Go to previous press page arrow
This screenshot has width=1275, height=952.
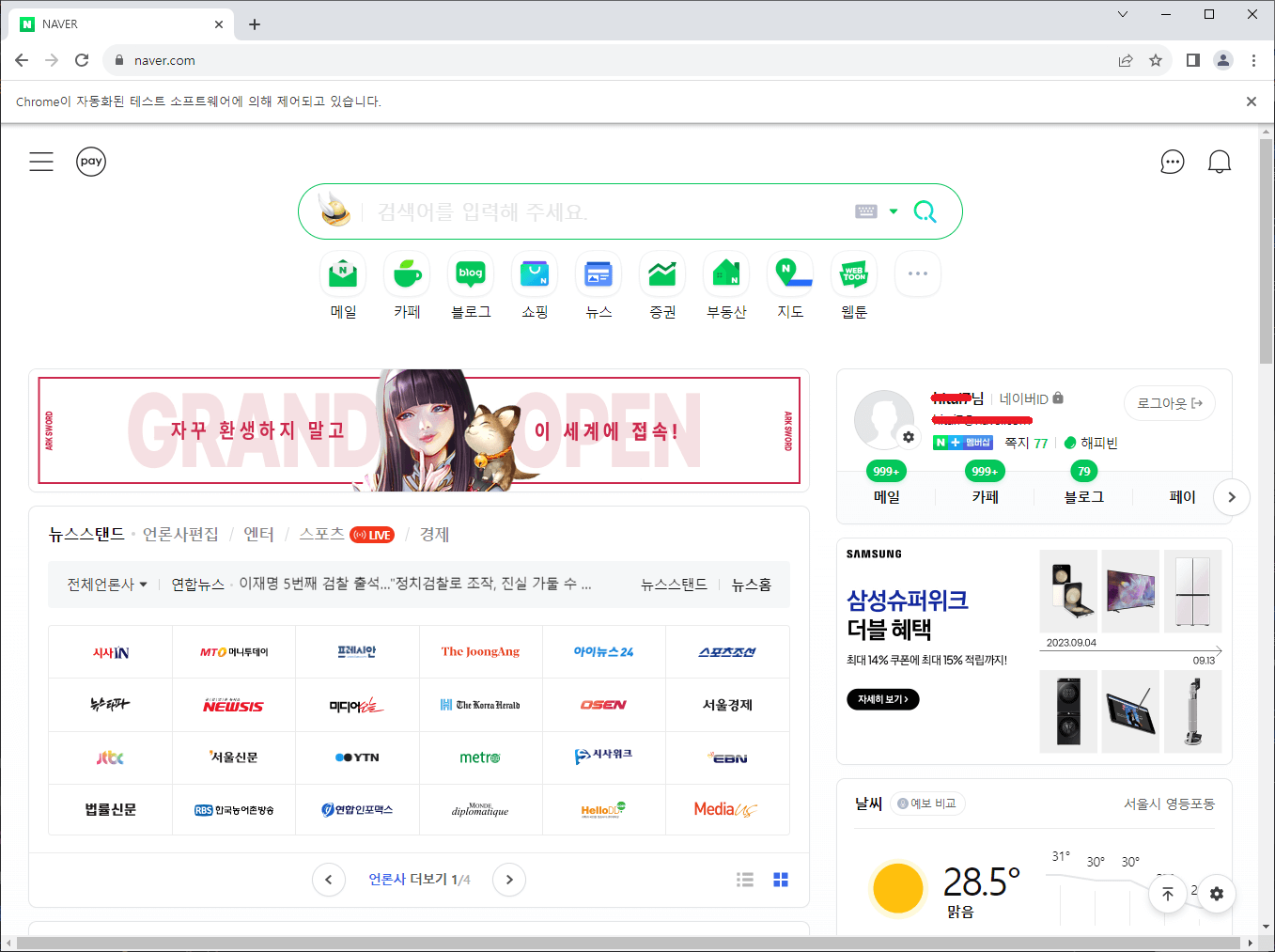coord(328,880)
